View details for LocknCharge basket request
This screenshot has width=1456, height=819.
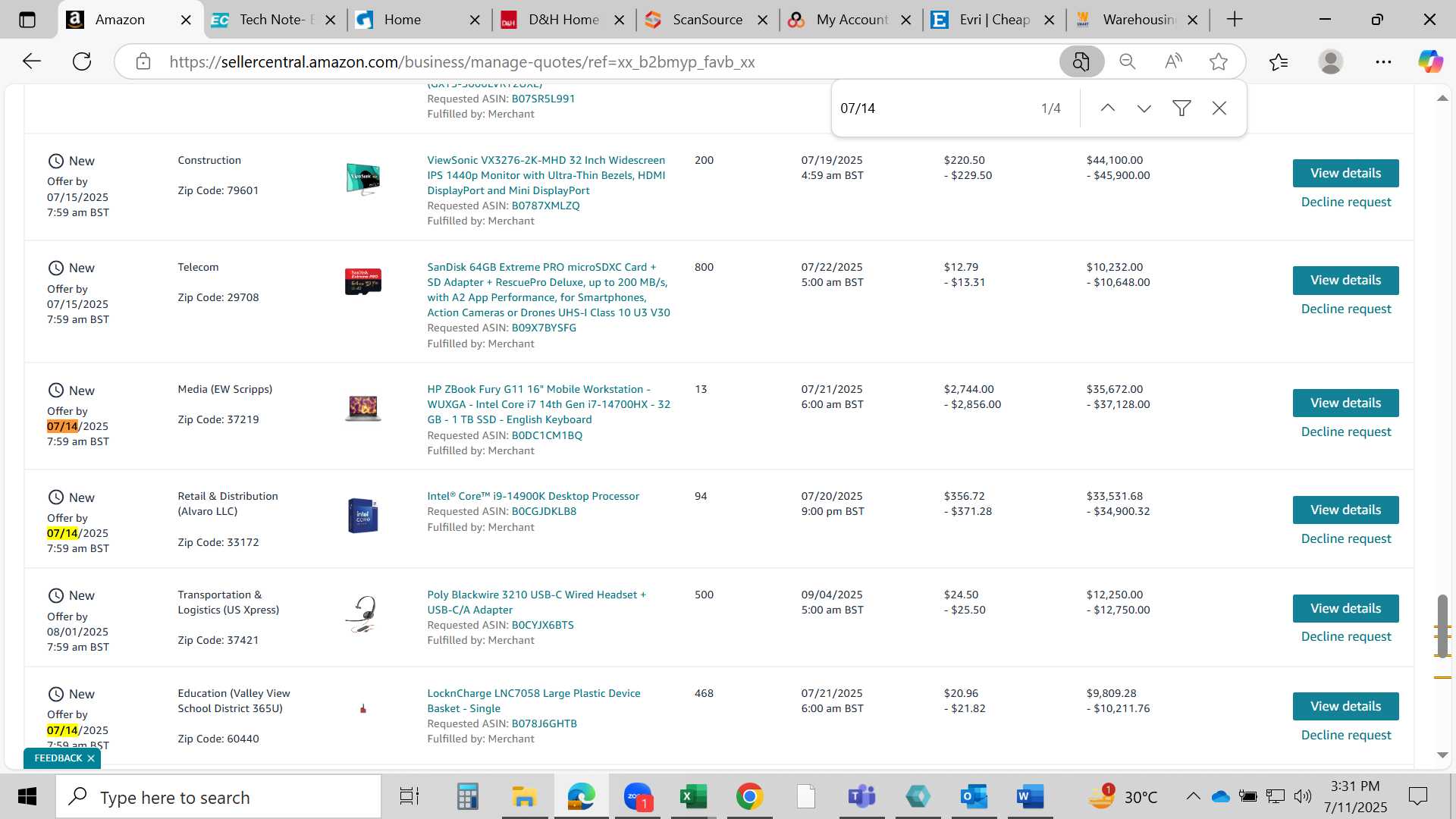[1345, 706]
